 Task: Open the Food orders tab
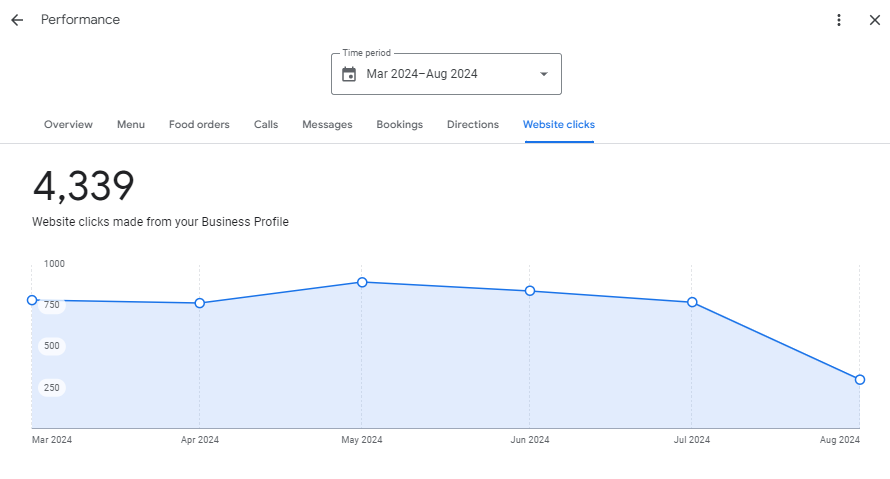[x=199, y=125]
